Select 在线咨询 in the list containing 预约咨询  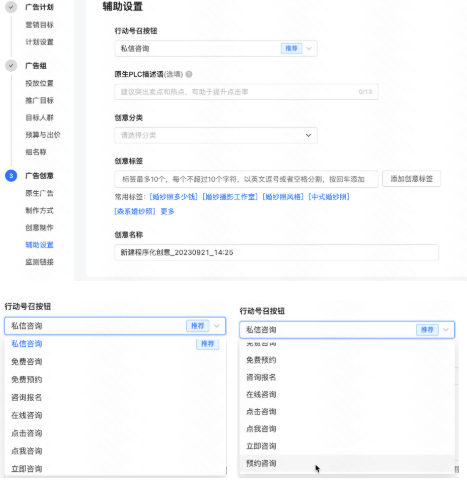tap(347, 395)
